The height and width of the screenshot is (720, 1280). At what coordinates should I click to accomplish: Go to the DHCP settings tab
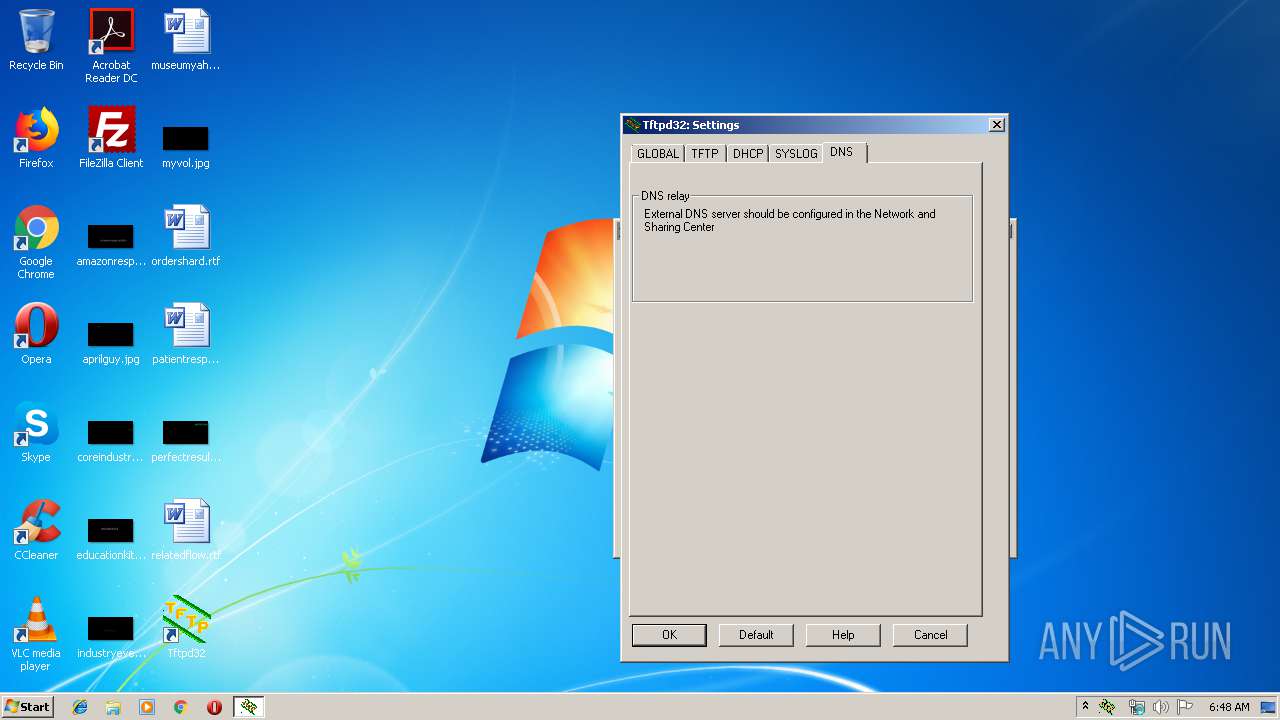[x=748, y=153]
